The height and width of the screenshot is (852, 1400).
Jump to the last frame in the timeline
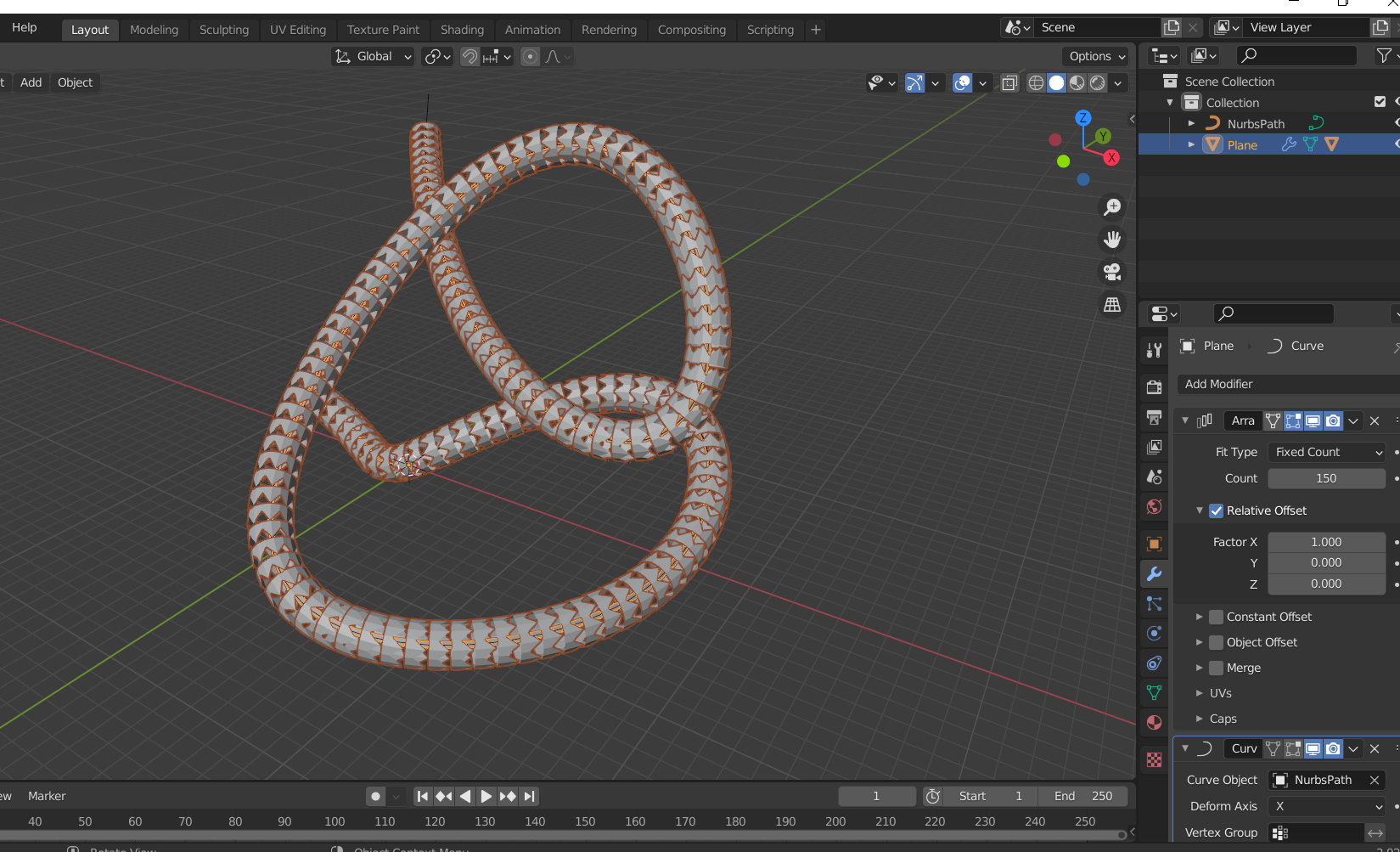[528, 796]
